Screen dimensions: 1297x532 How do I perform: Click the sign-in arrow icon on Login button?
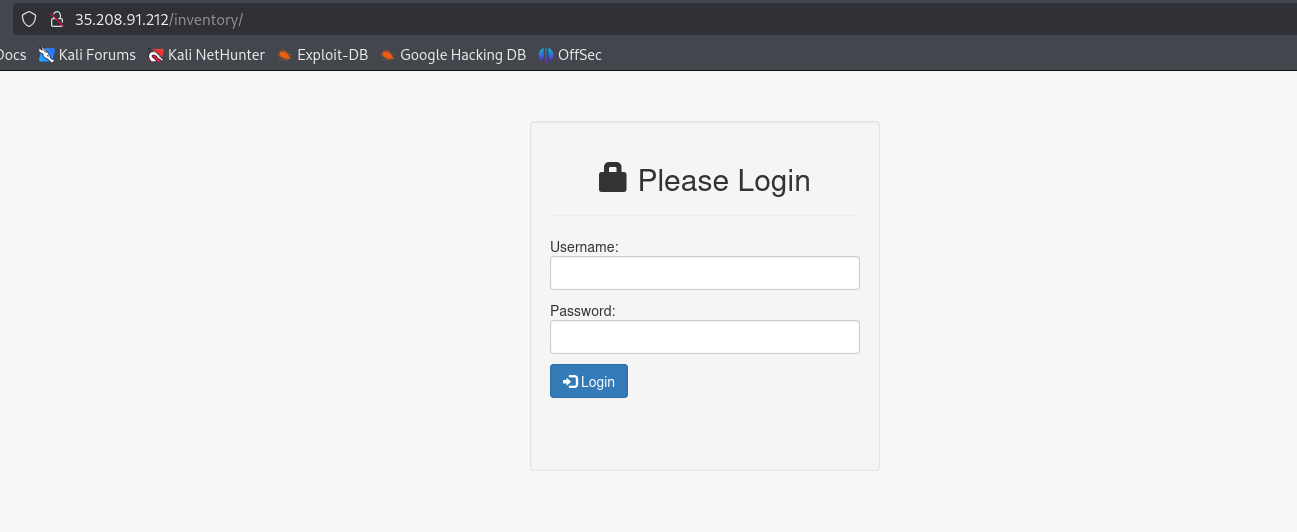(570, 382)
